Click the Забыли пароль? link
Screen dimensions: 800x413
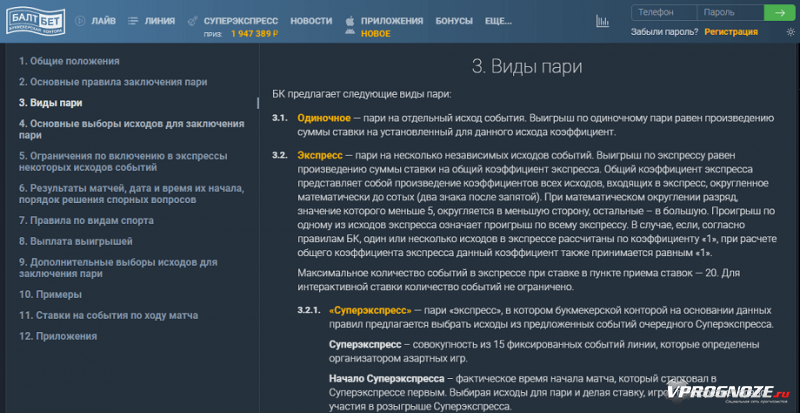click(664, 32)
